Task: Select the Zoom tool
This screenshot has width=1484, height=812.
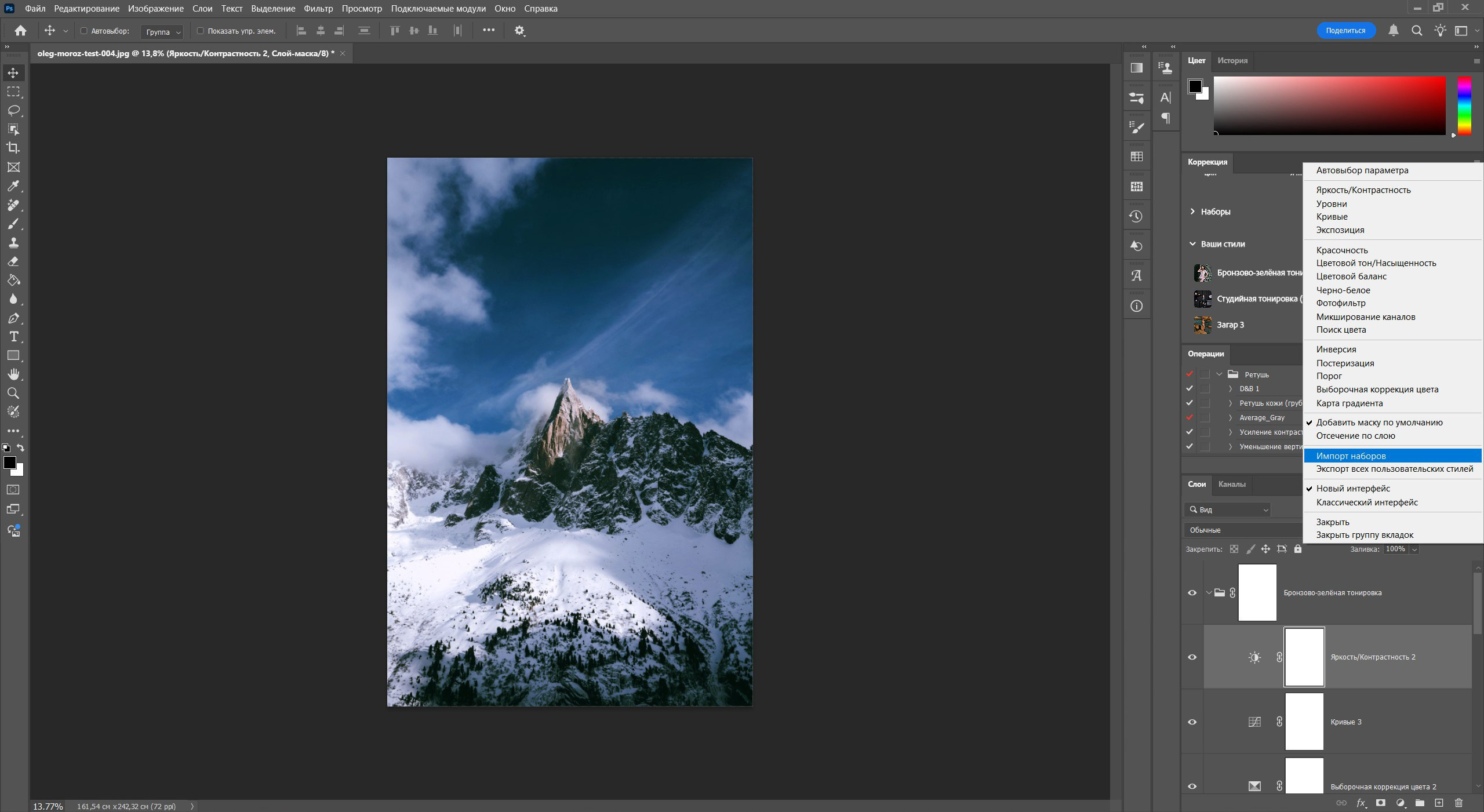Action: point(14,394)
